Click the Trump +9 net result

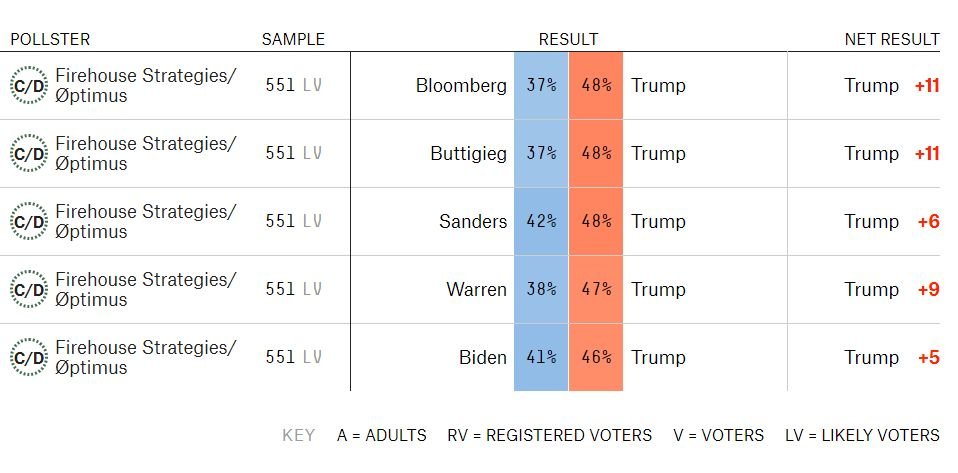(892, 290)
